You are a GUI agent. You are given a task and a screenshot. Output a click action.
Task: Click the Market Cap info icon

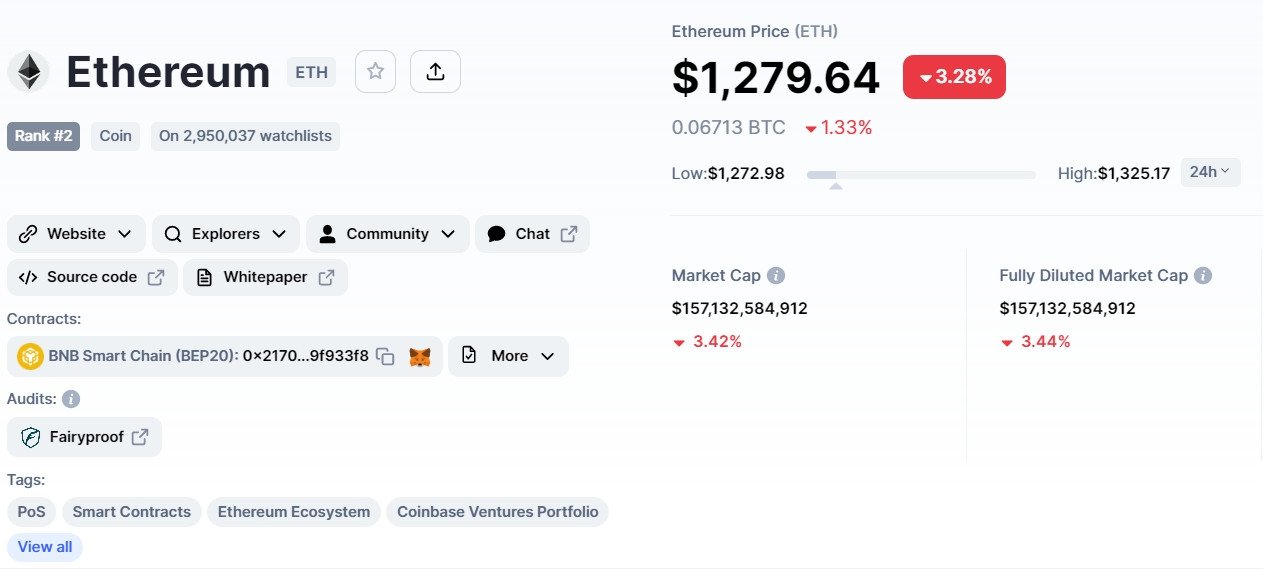point(776,276)
